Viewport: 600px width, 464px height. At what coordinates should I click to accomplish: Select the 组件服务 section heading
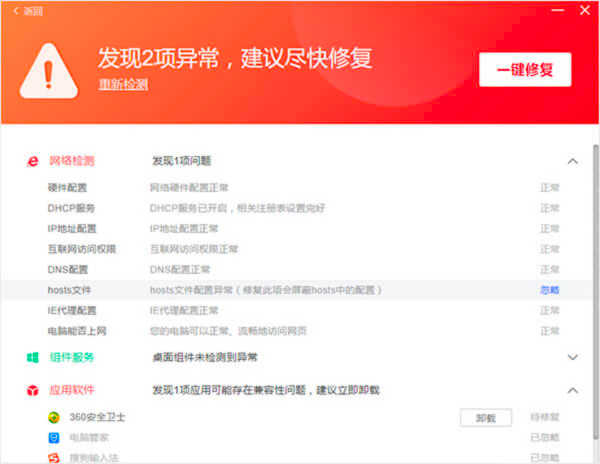[x=72, y=357]
